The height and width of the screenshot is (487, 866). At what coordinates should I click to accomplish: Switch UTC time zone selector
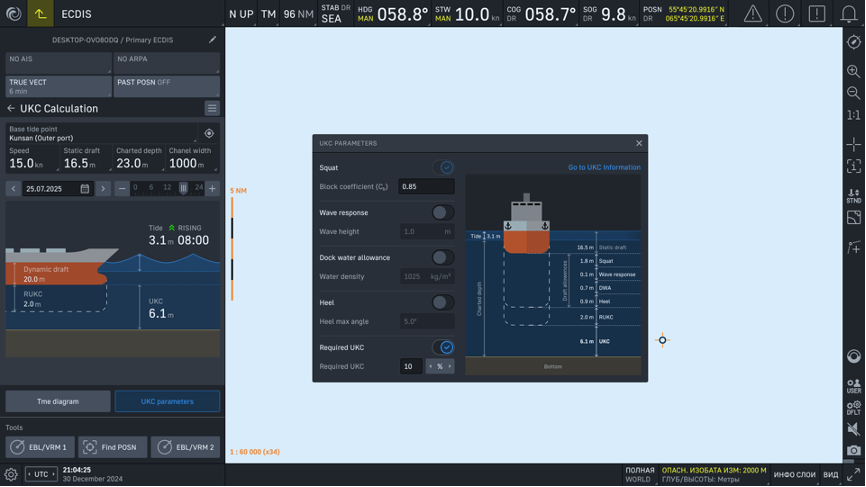click(41, 474)
